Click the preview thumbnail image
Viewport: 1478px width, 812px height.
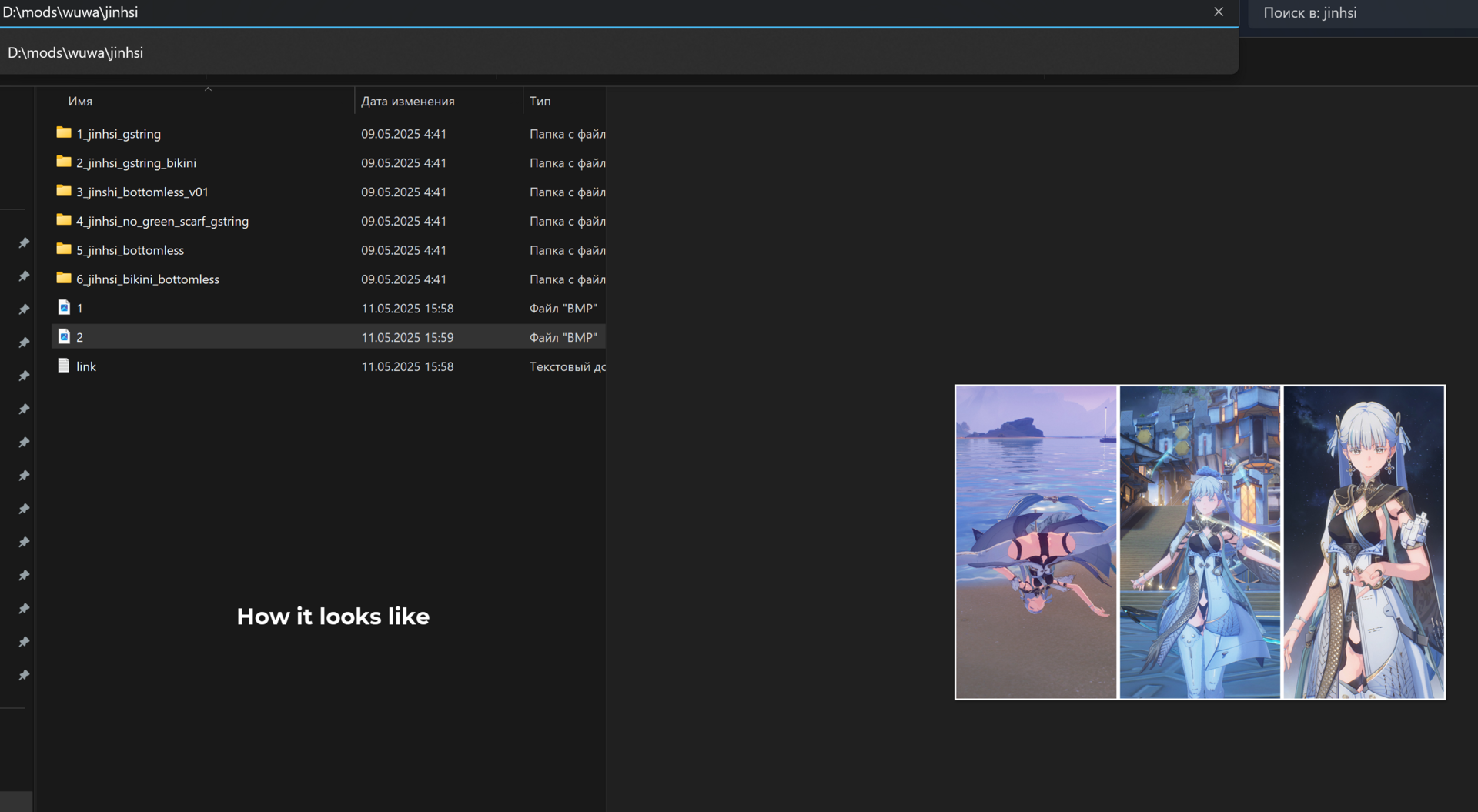pos(1200,543)
